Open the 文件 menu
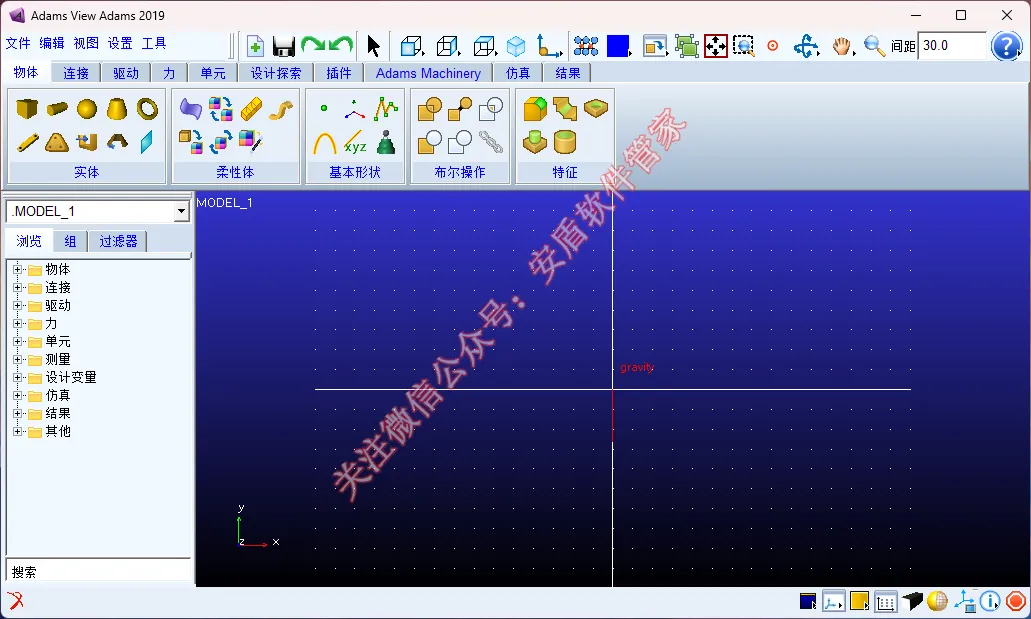The width and height of the screenshot is (1031, 619). 18,43
